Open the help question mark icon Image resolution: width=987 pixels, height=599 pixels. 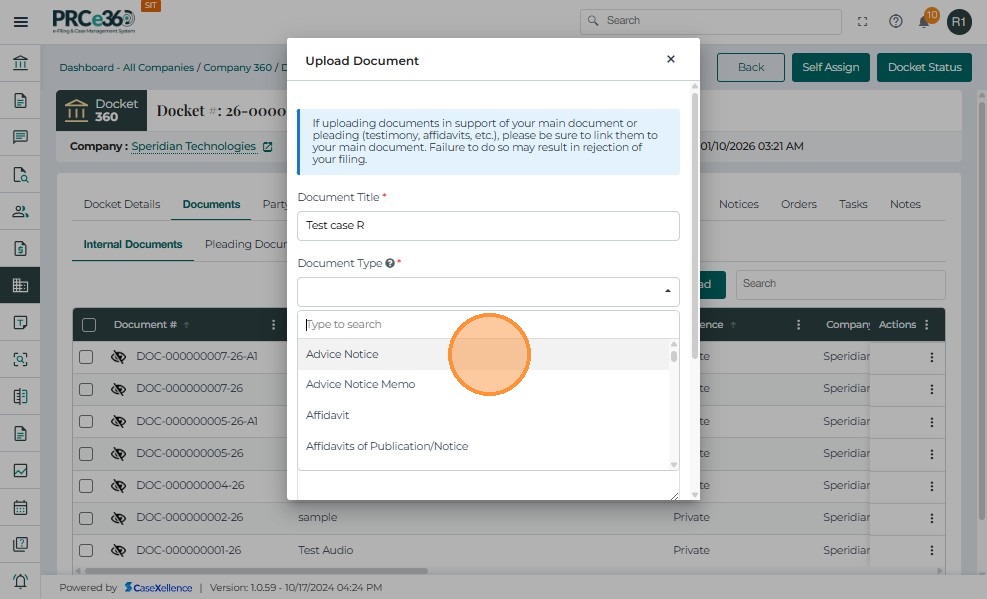896,21
